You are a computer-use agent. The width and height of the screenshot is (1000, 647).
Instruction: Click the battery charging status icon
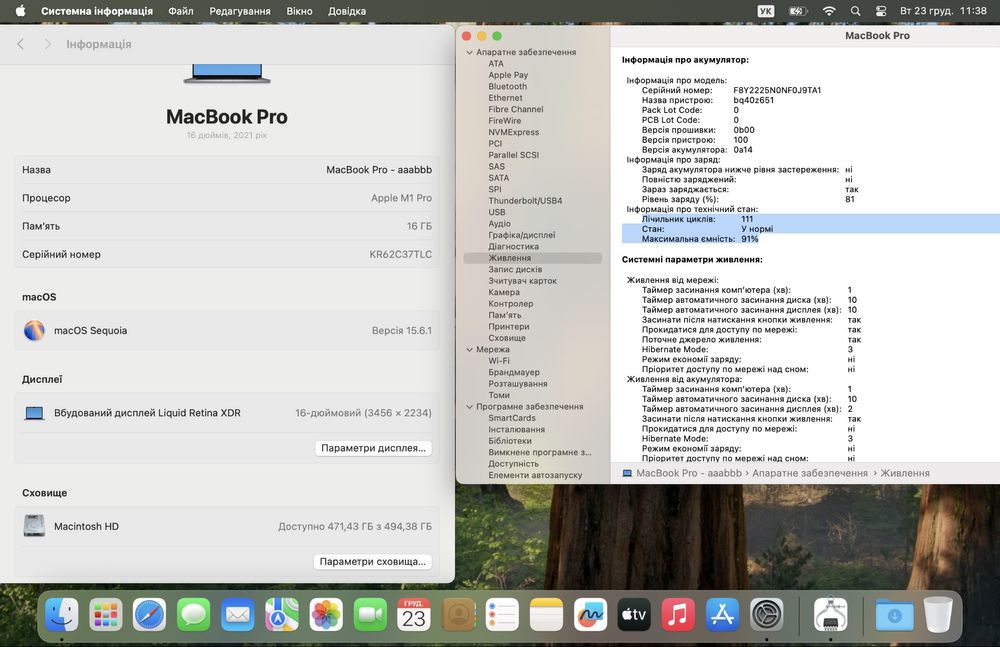(798, 11)
